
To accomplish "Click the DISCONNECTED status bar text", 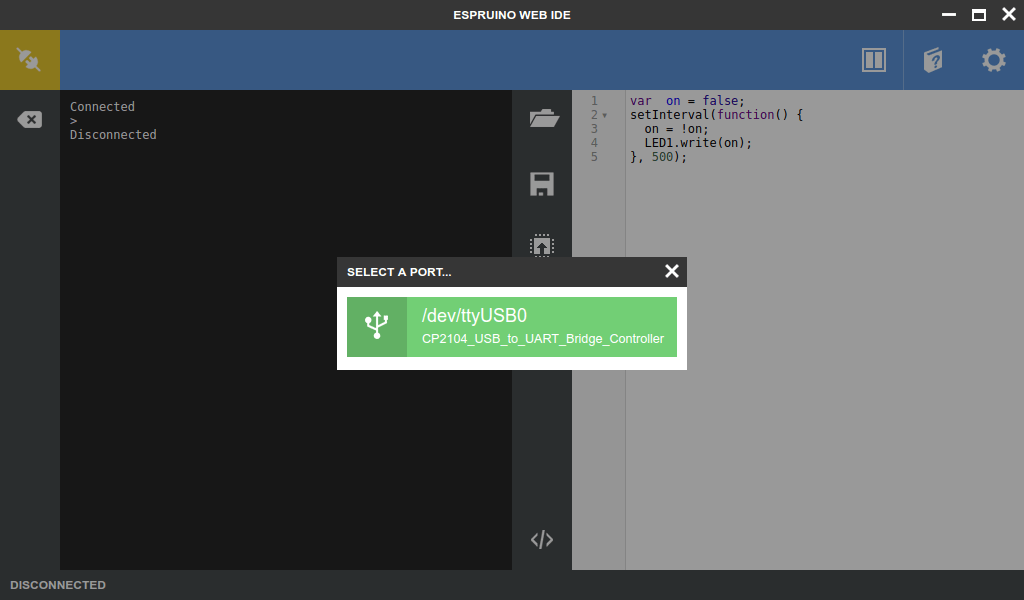I will pos(57,585).
